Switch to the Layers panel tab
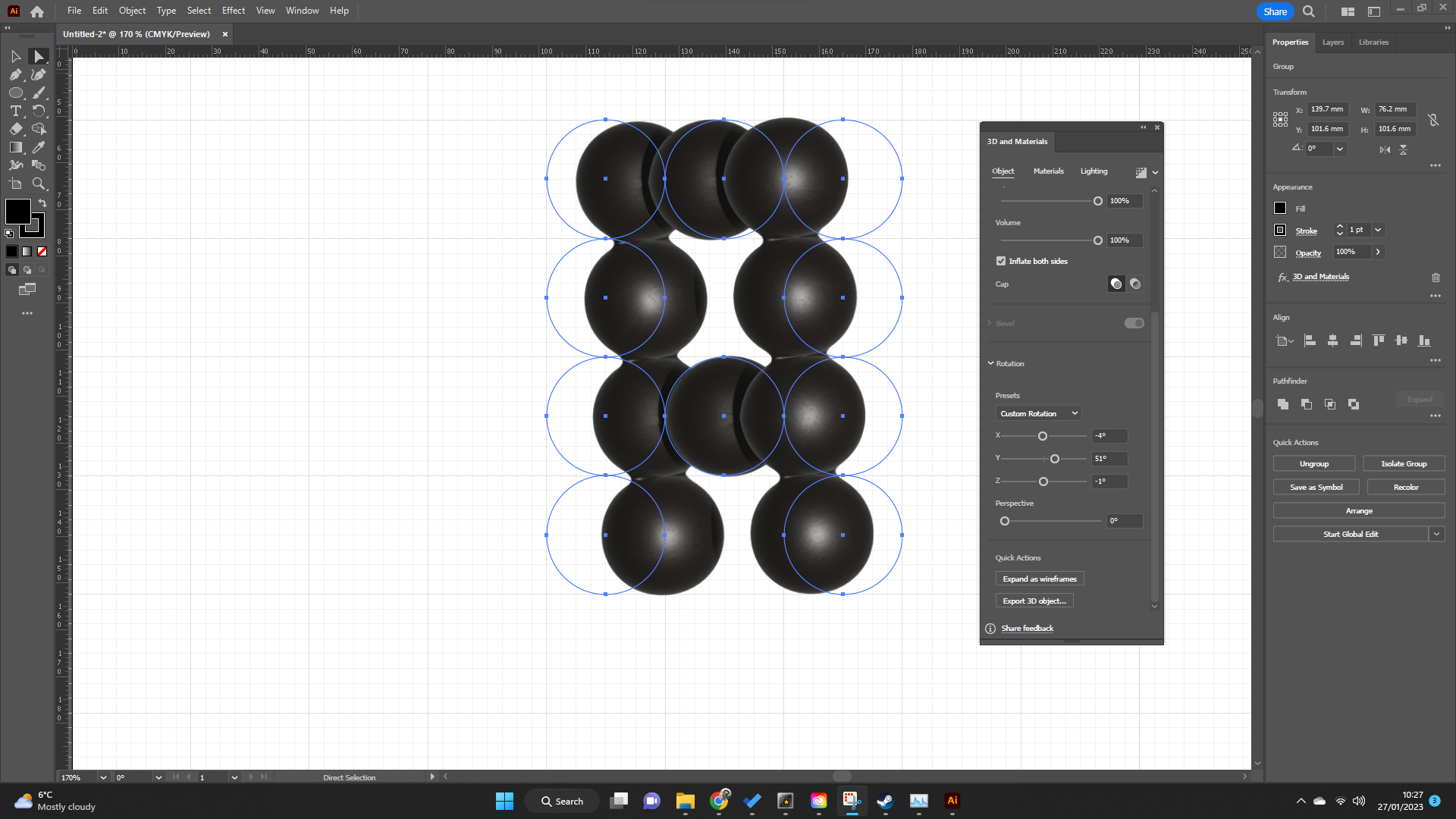 tap(1332, 42)
